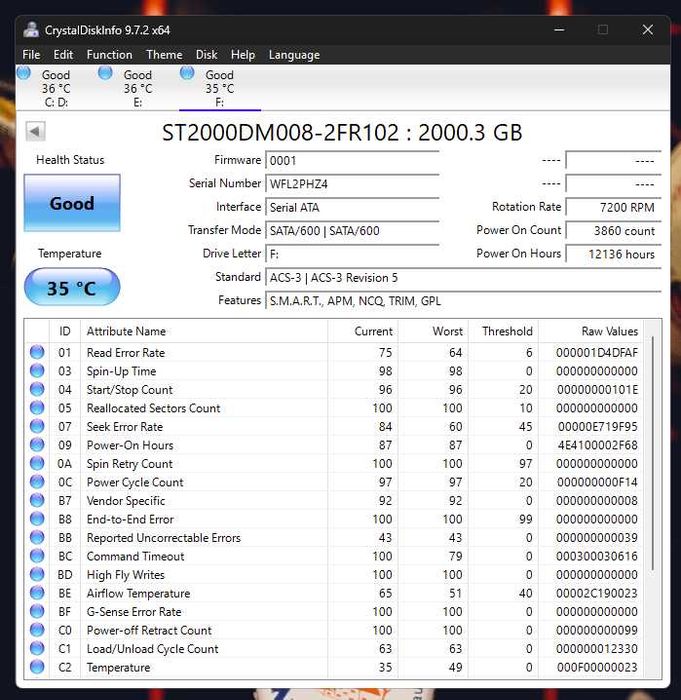Click status orb for Reallocated Sectors Count
This screenshot has width=681, height=700.
click(37, 408)
